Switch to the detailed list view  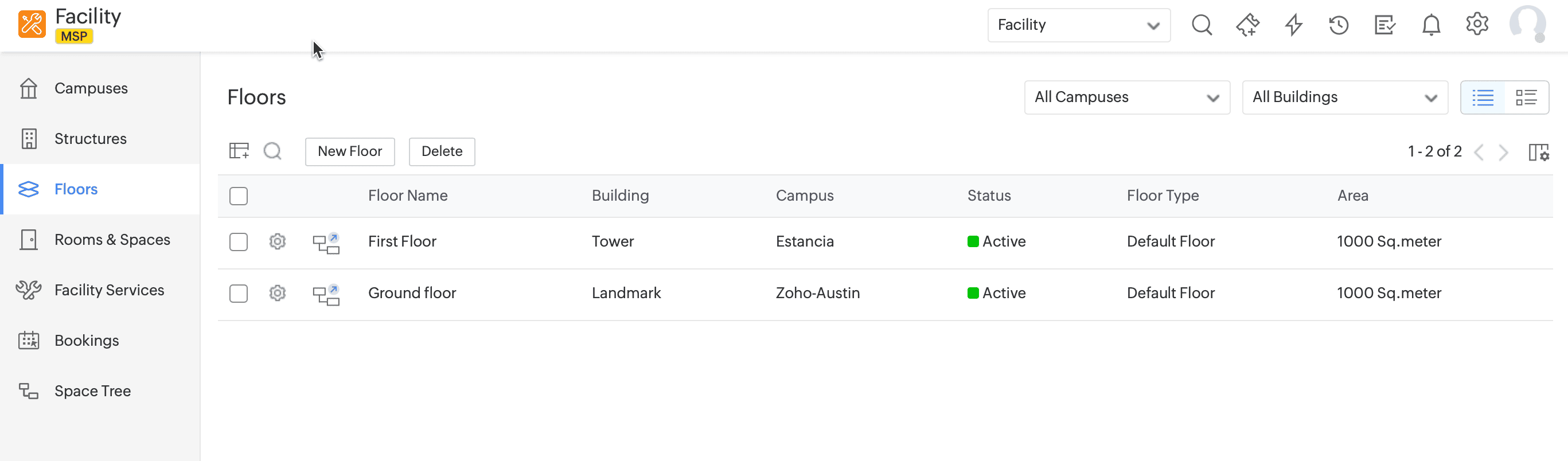pyautogui.click(x=1526, y=97)
